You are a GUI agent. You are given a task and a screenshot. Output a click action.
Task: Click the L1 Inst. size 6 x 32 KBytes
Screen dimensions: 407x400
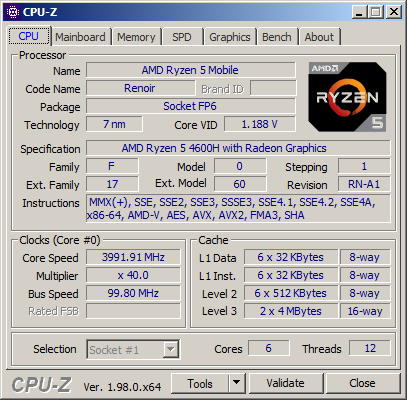tap(291, 275)
